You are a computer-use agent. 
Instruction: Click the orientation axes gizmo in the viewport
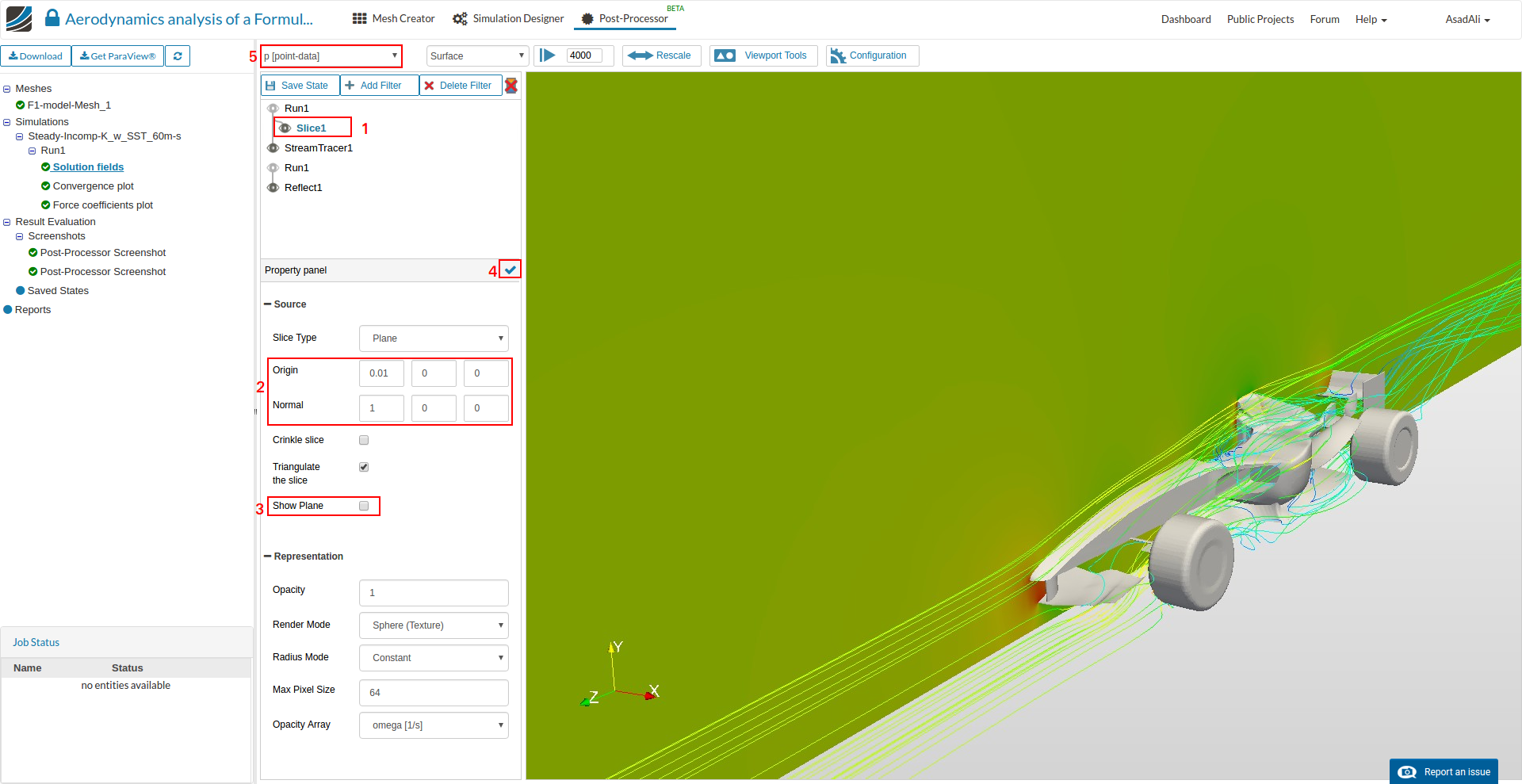point(619,673)
